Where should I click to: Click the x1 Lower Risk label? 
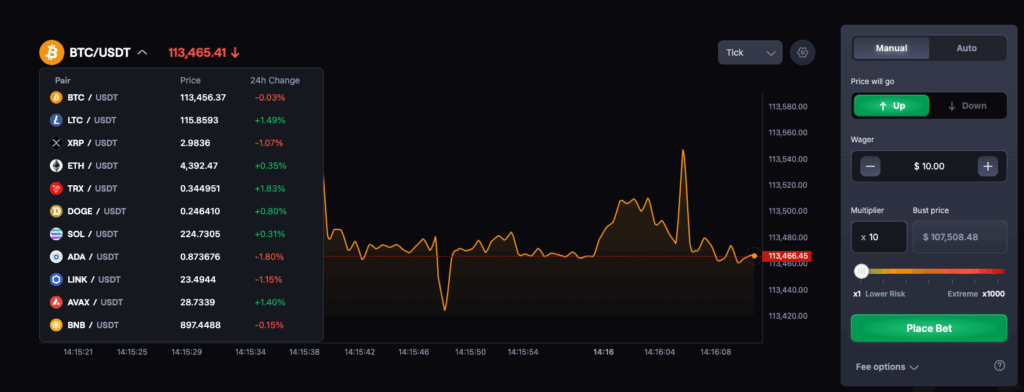tap(879, 294)
